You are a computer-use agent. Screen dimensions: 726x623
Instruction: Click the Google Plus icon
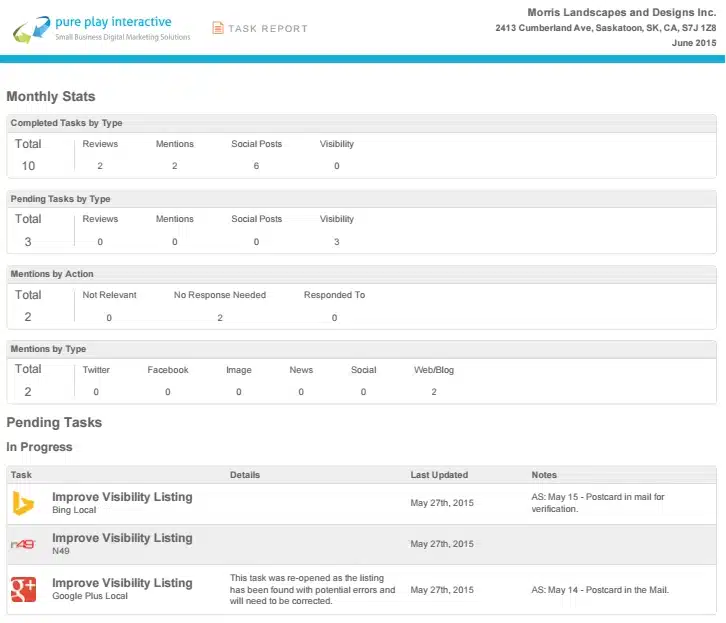23,589
